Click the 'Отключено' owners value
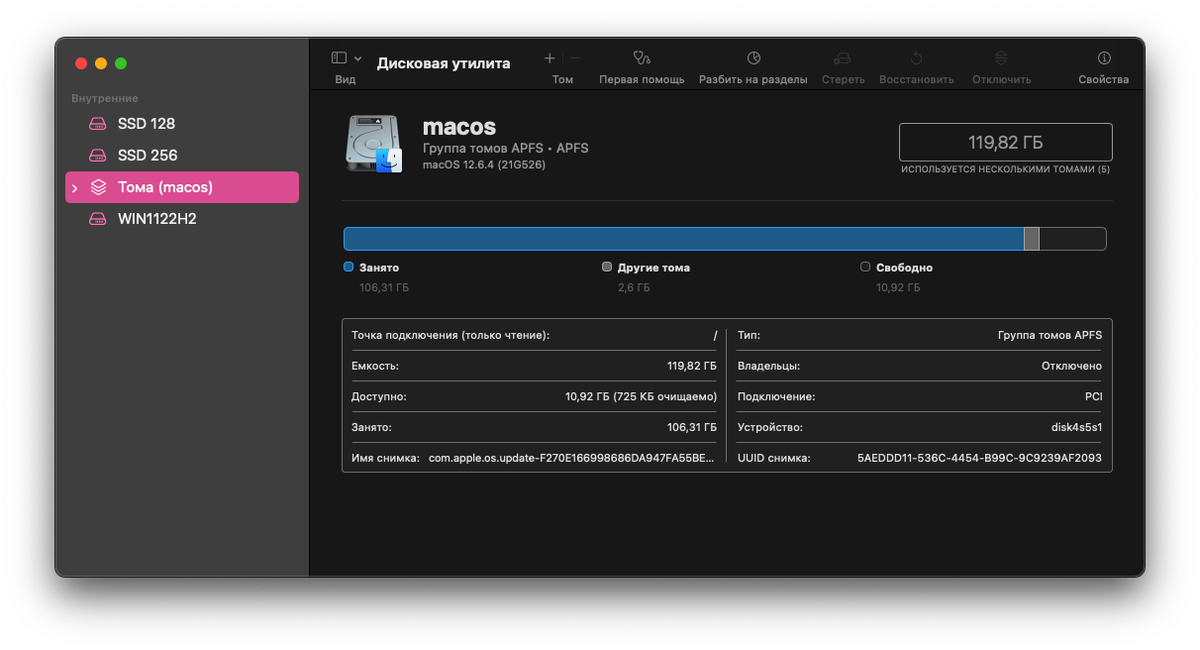1200x650 pixels. point(1072,366)
